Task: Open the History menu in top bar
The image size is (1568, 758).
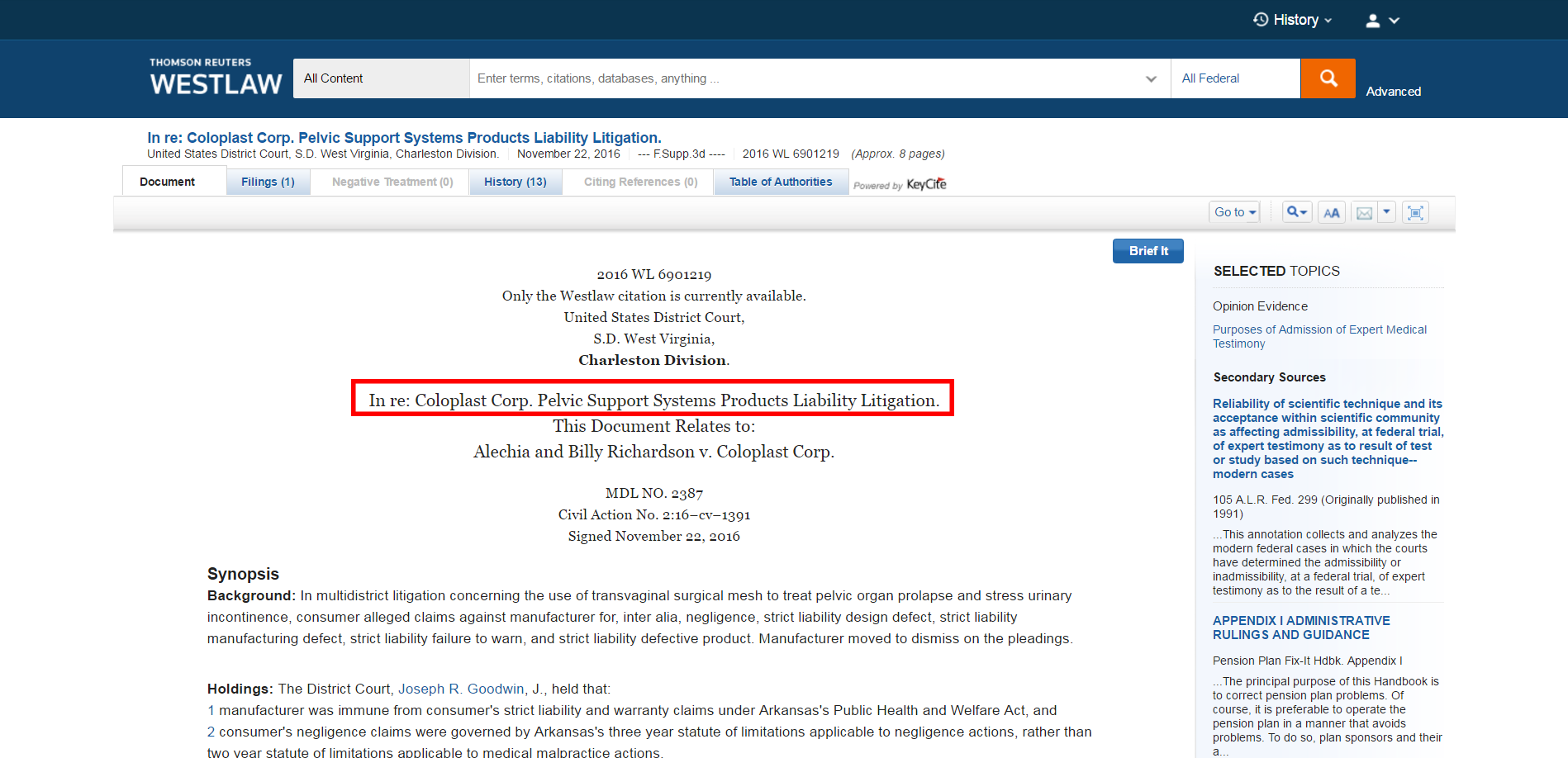Action: point(1292,20)
